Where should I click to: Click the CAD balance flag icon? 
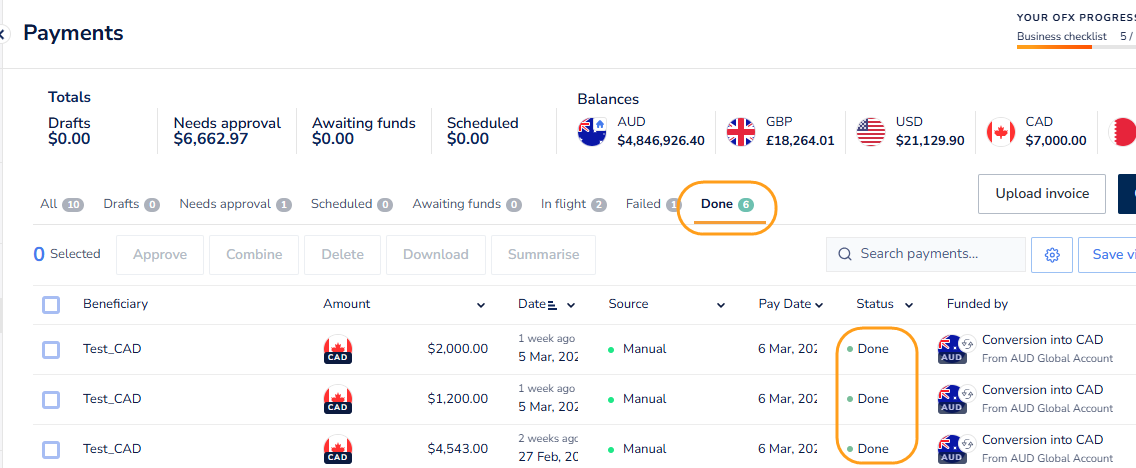(1001, 132)
